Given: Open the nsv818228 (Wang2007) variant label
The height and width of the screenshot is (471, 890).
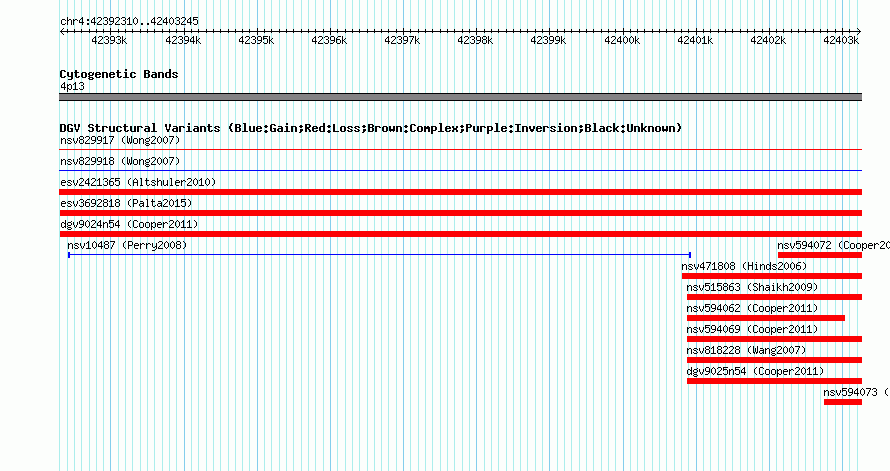Looking at the screenshot, I should (x=746, y=350).
